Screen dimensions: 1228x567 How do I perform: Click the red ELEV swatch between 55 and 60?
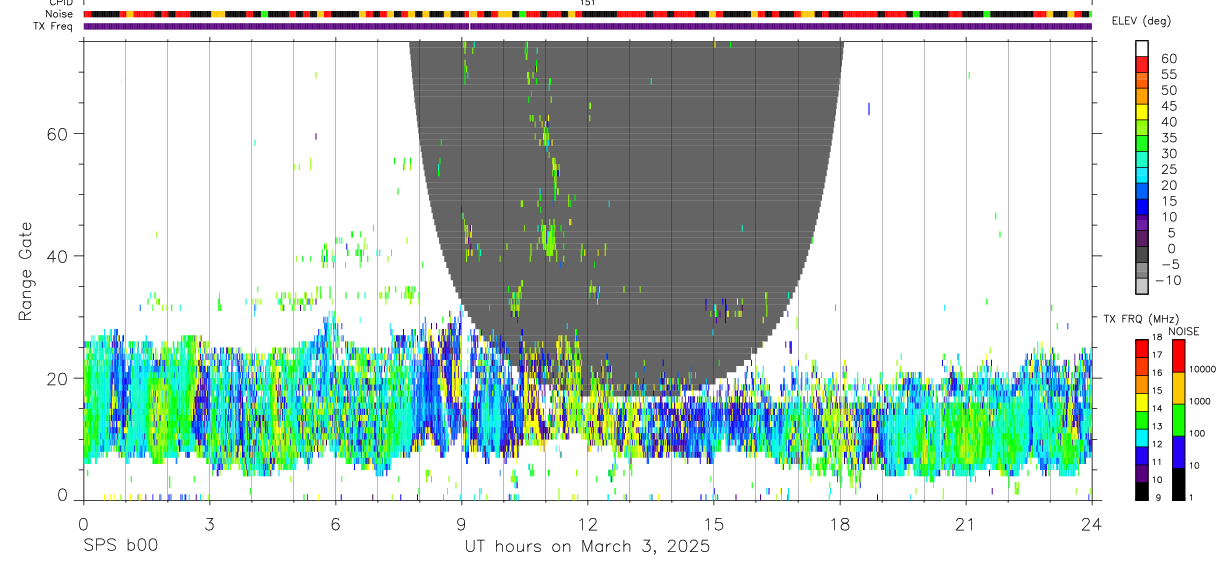click(x=1142, y=66)
